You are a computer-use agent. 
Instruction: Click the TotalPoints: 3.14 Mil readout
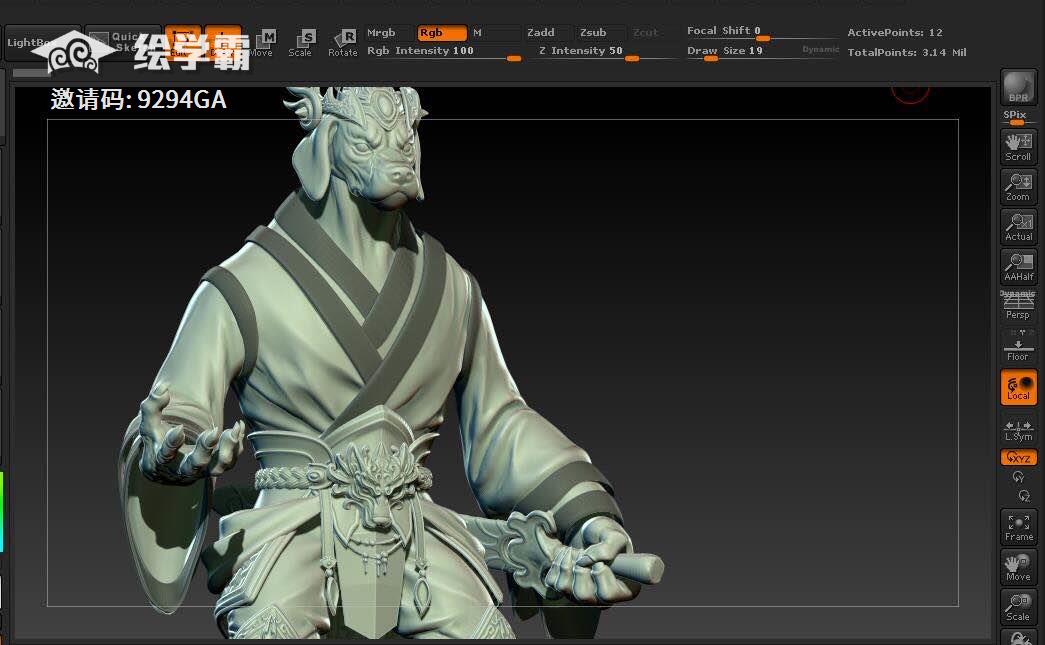[906, 53]
